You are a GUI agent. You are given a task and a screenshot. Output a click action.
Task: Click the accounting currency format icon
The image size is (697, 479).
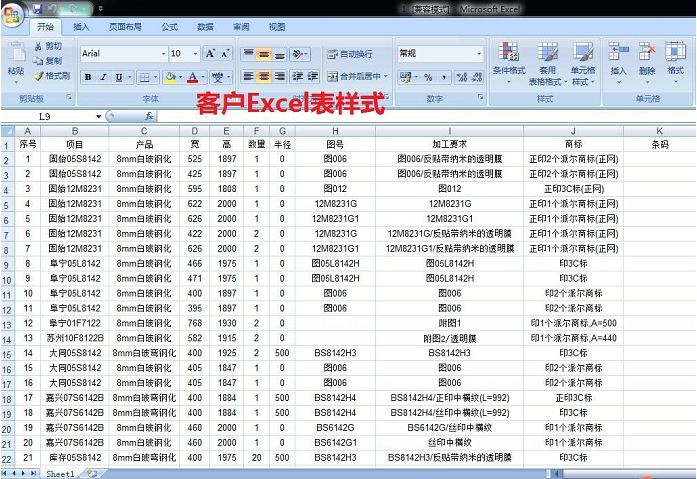pyautogui.click(x=405, y=77)
